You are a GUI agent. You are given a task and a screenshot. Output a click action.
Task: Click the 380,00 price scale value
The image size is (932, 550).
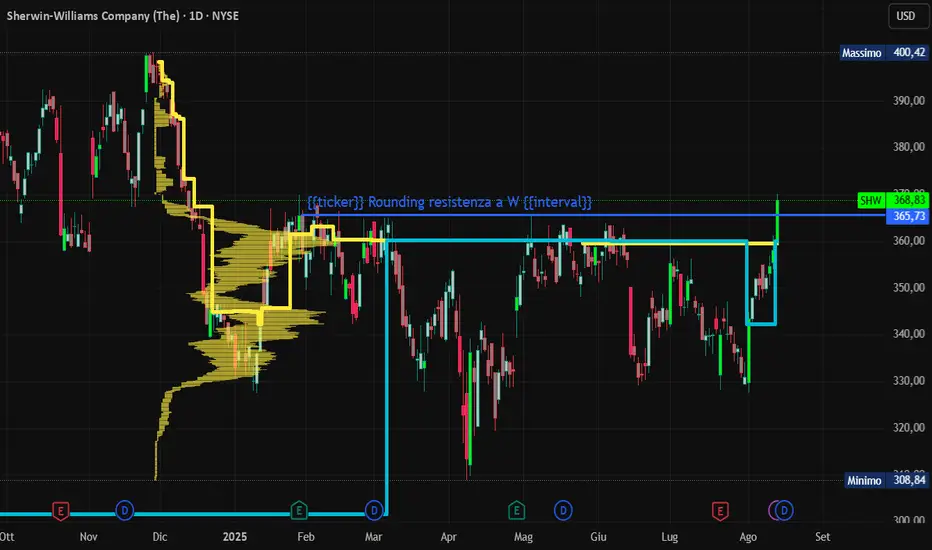click(x=909, y=147)
